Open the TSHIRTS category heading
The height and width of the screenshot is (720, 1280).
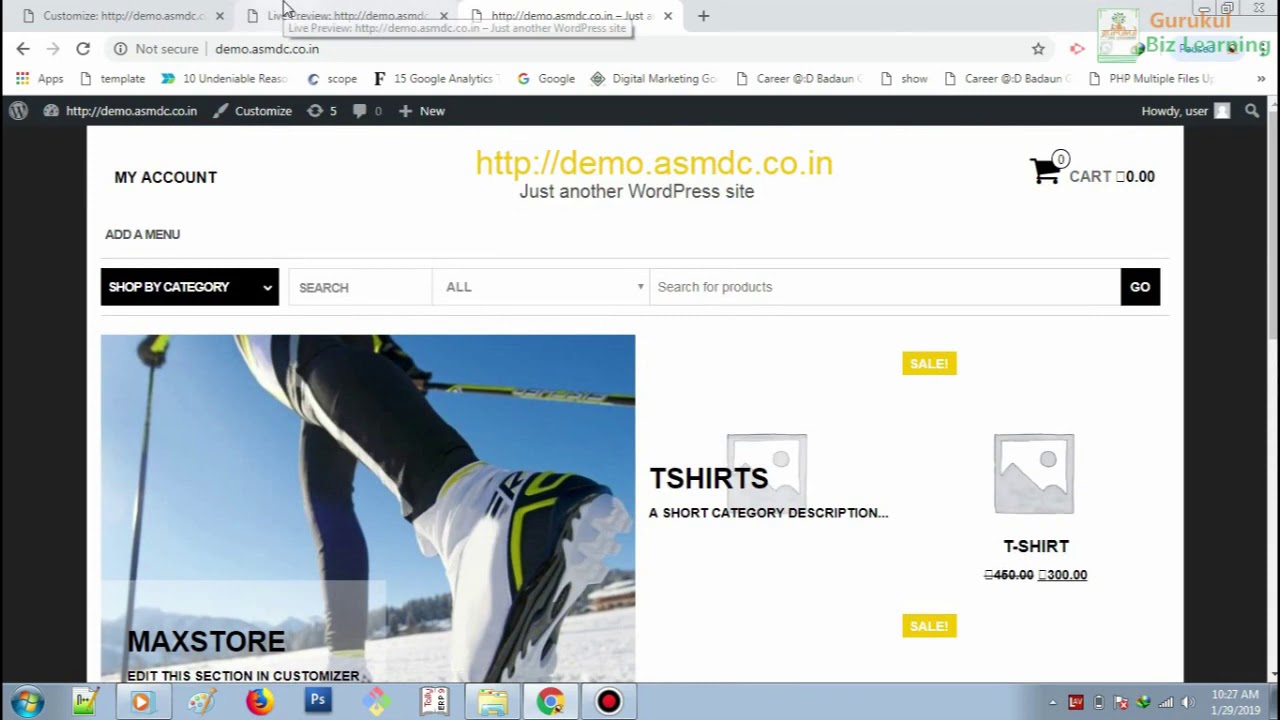pos(709,478)
